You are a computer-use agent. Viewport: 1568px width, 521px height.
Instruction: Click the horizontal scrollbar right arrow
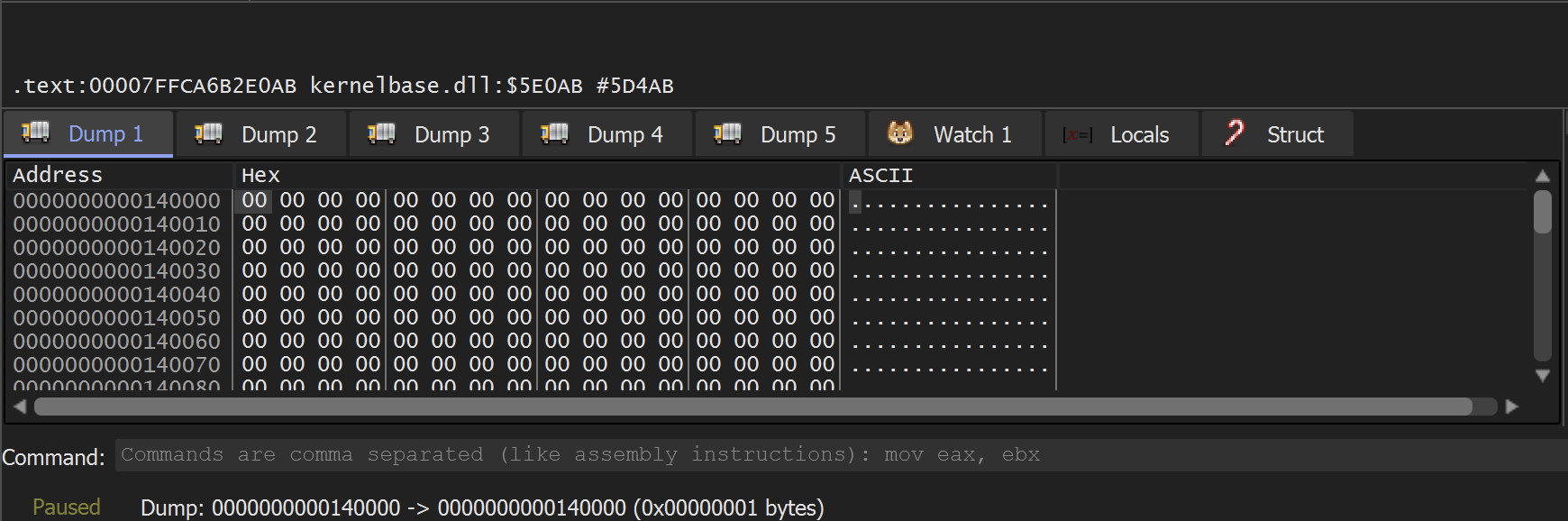click(x=1512, y=407)
